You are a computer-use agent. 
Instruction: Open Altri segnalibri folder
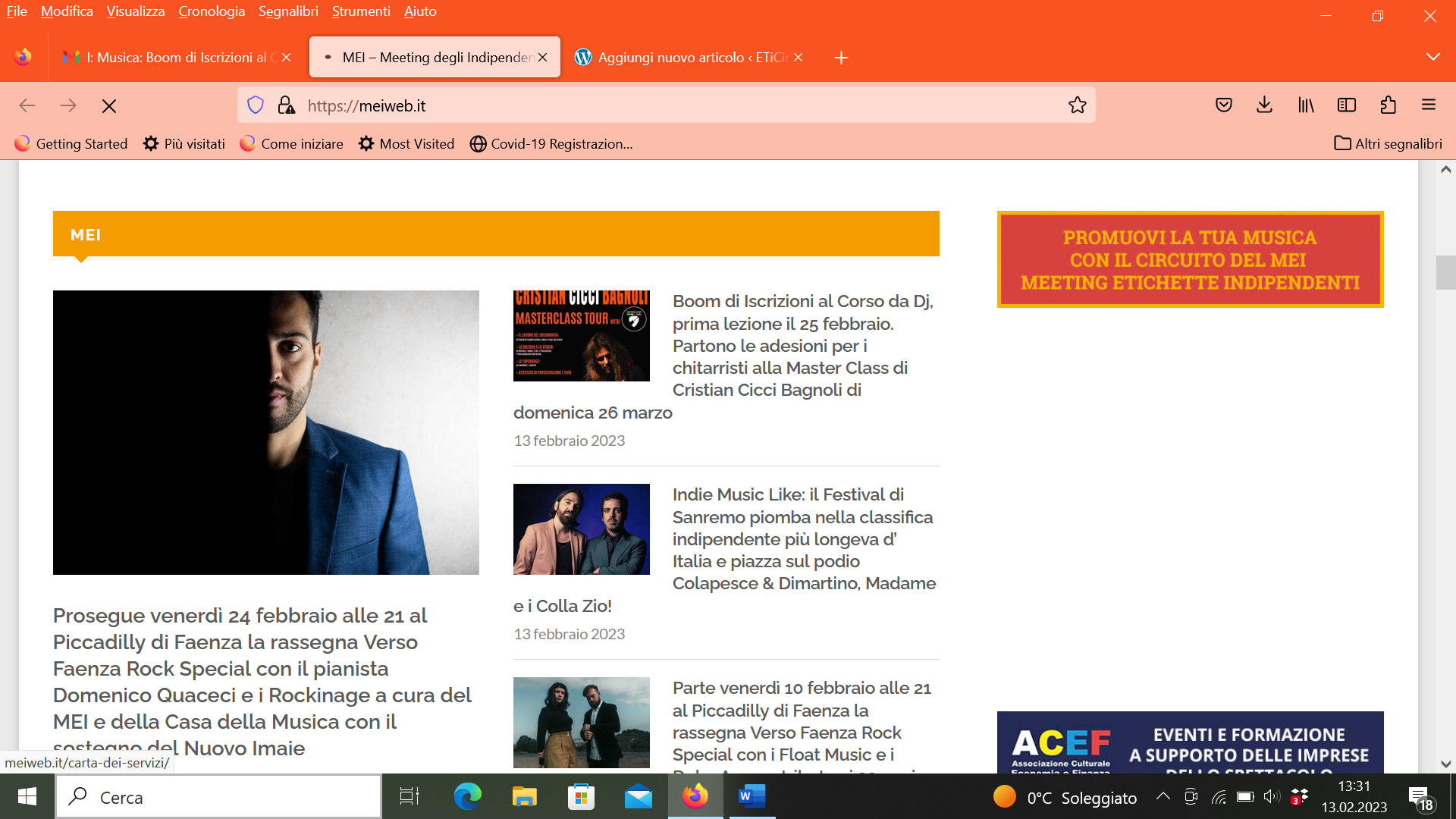[x=1389, y=144]
